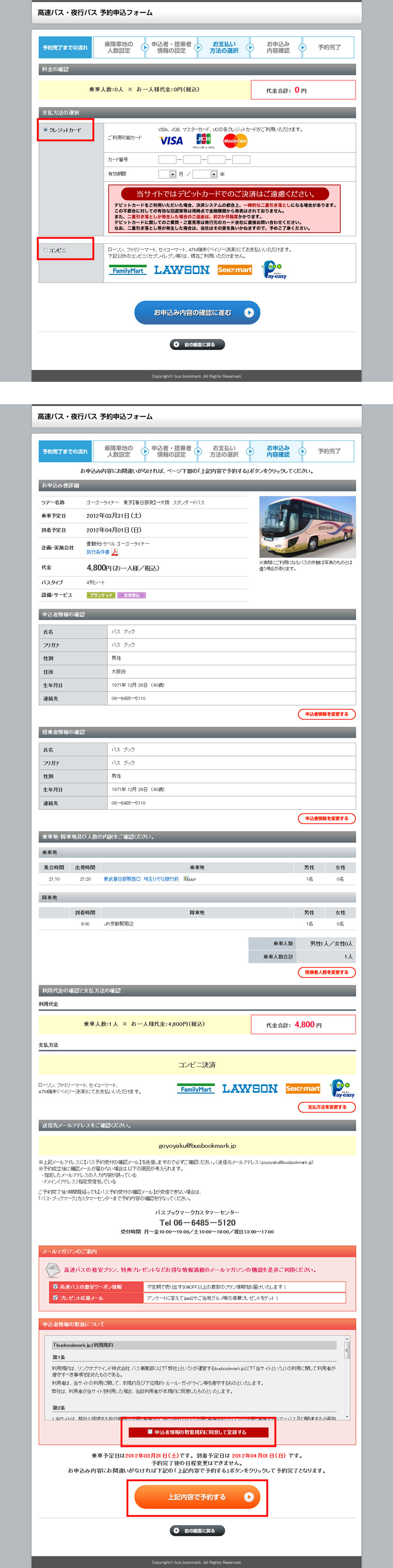
Task: Toggle the 高速バスの激安クーポン情報 checkbox
Action: [55, 1286]
